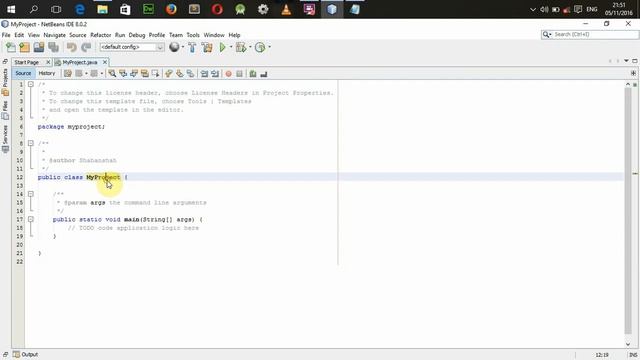640x360 pixels.
Task: Open the Services side panel
Action: 5,139
